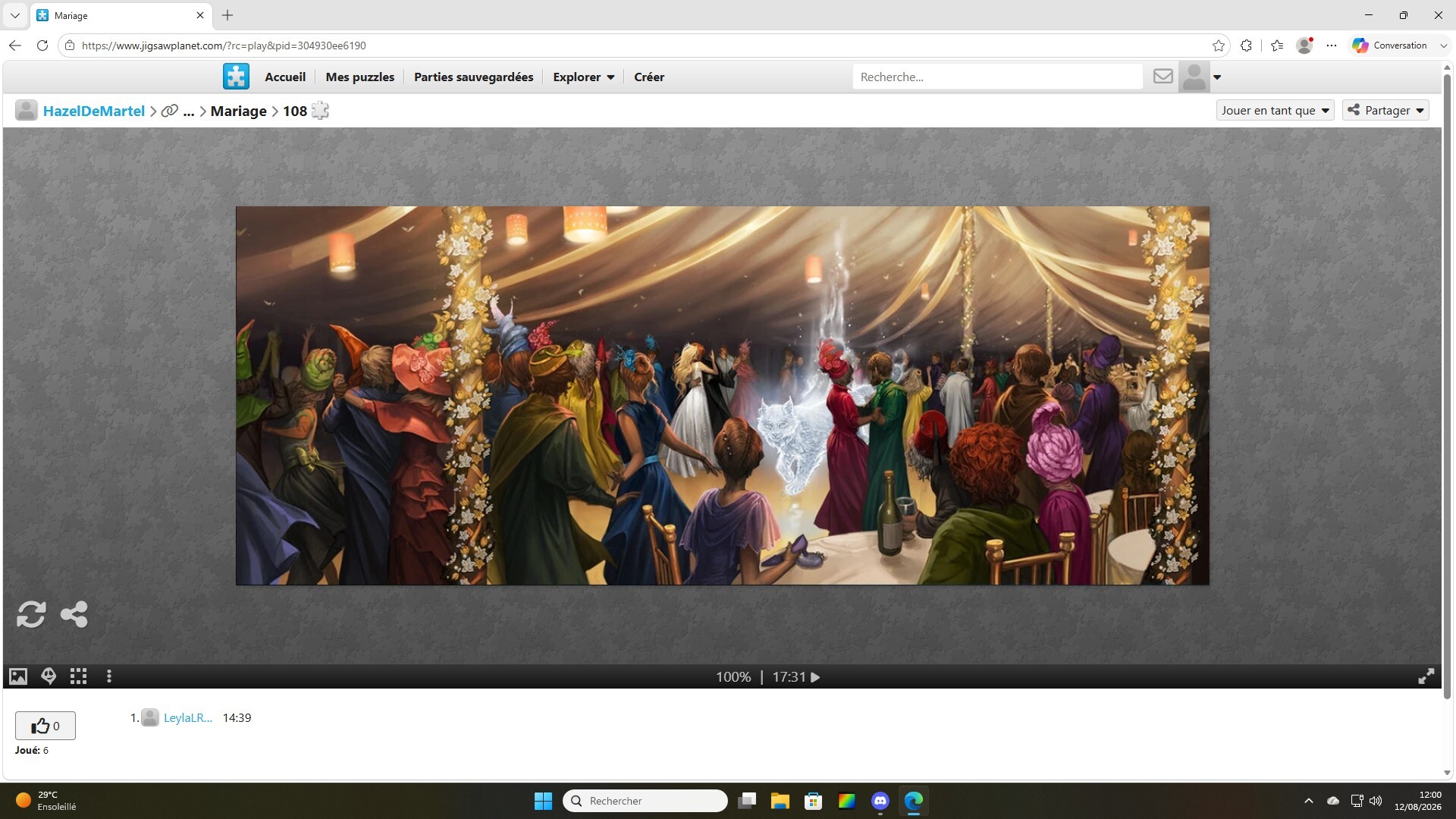Go to Accueil
Image resolution: width=1456 pixels, height=819 pixels.
coord(285,77)
